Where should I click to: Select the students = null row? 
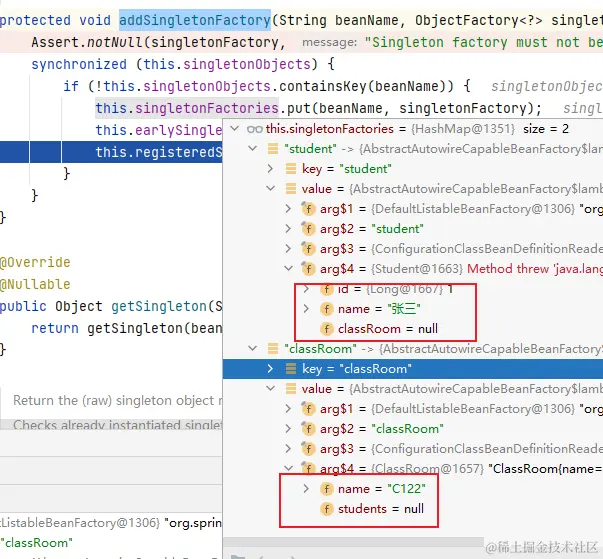[x=413, y=509]
